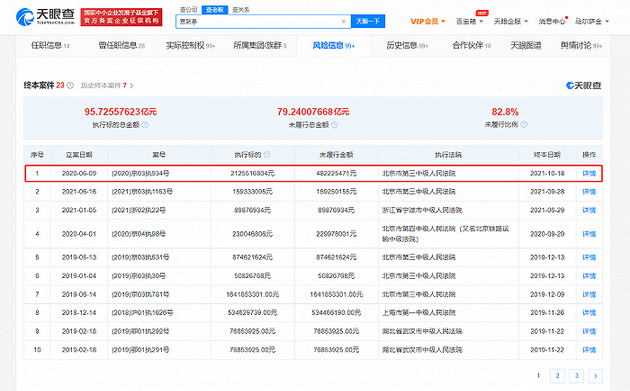The image size is (630, 391).
Task: Switch search mode to 查公司
Action: coord(188,10)
